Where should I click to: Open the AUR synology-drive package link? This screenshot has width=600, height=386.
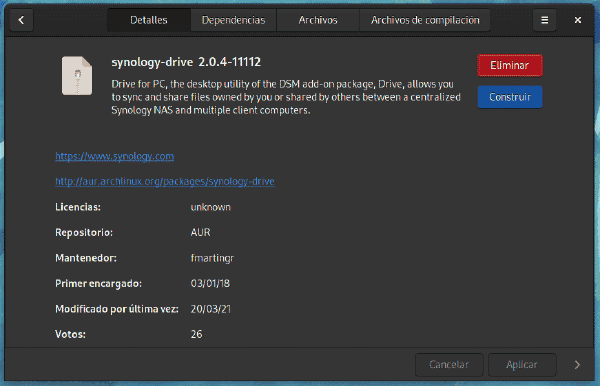[x=165, y=181]
